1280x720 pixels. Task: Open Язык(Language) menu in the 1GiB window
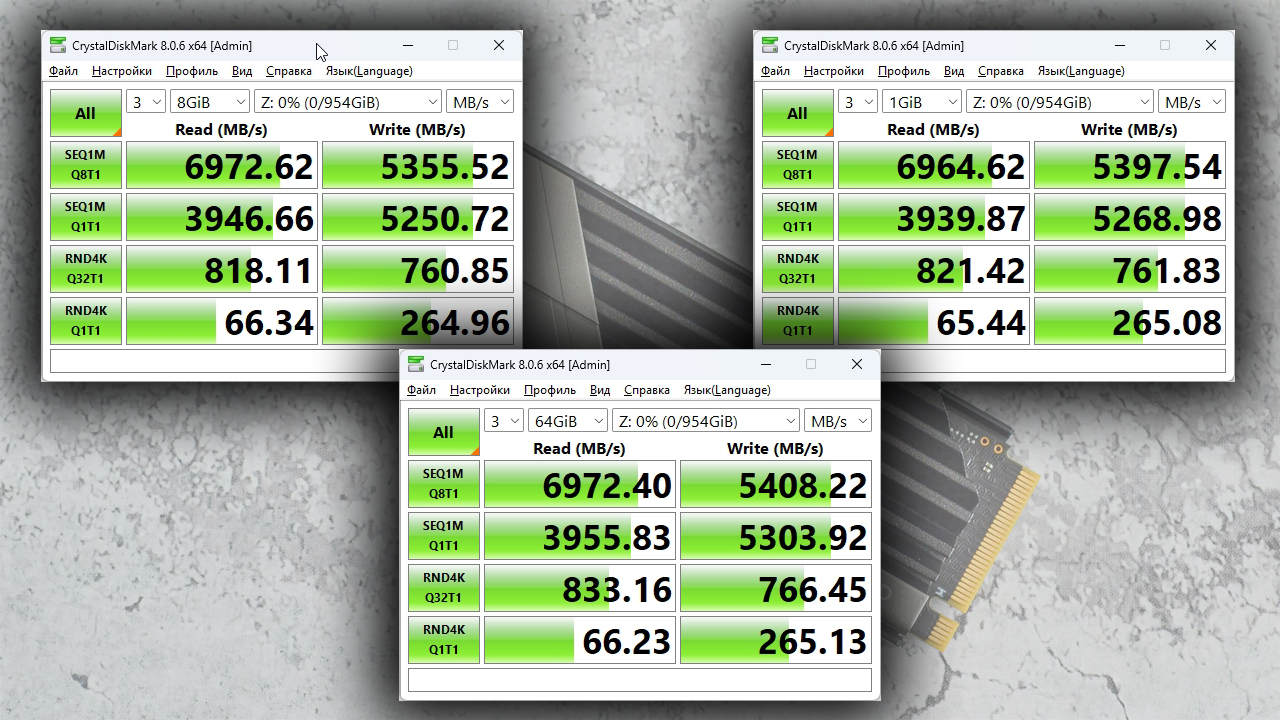coord(1081,71)
